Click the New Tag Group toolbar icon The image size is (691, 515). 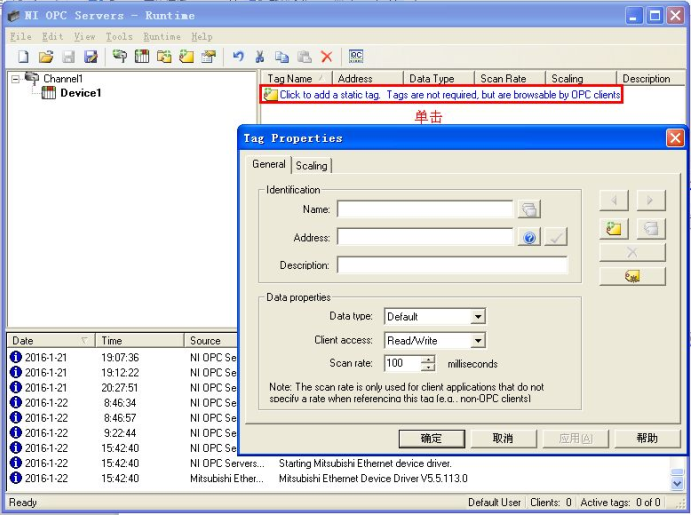pos(164,56)
